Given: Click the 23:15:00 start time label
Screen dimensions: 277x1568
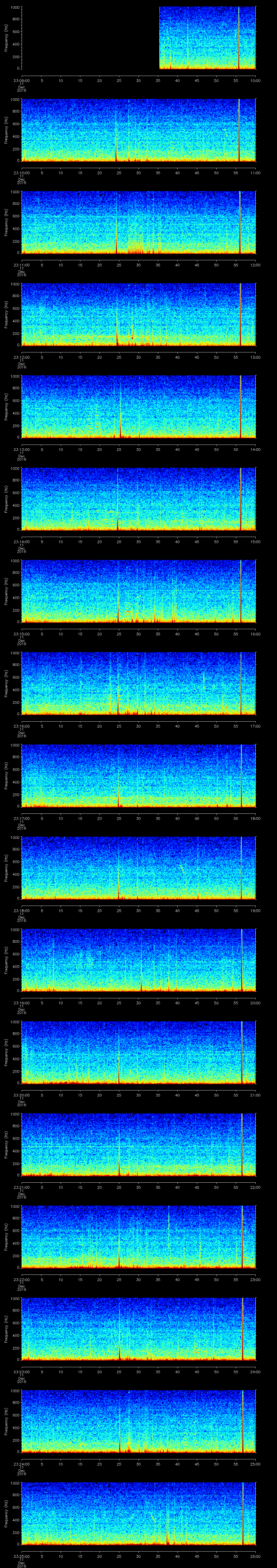Looking at the screenshot, I should tap(21, 634).
